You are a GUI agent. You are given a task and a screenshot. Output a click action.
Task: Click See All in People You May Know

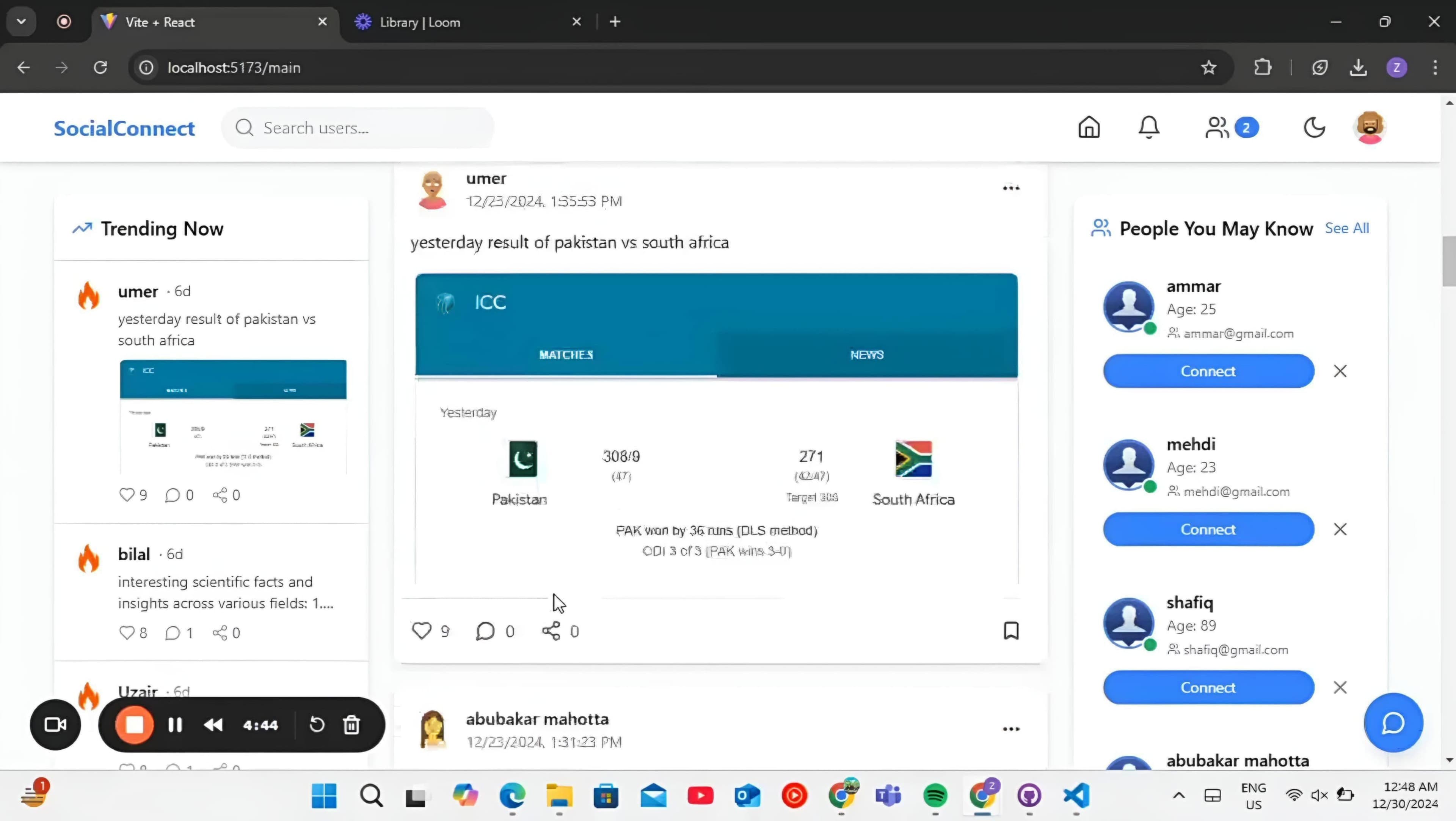tap(1347, 228)
